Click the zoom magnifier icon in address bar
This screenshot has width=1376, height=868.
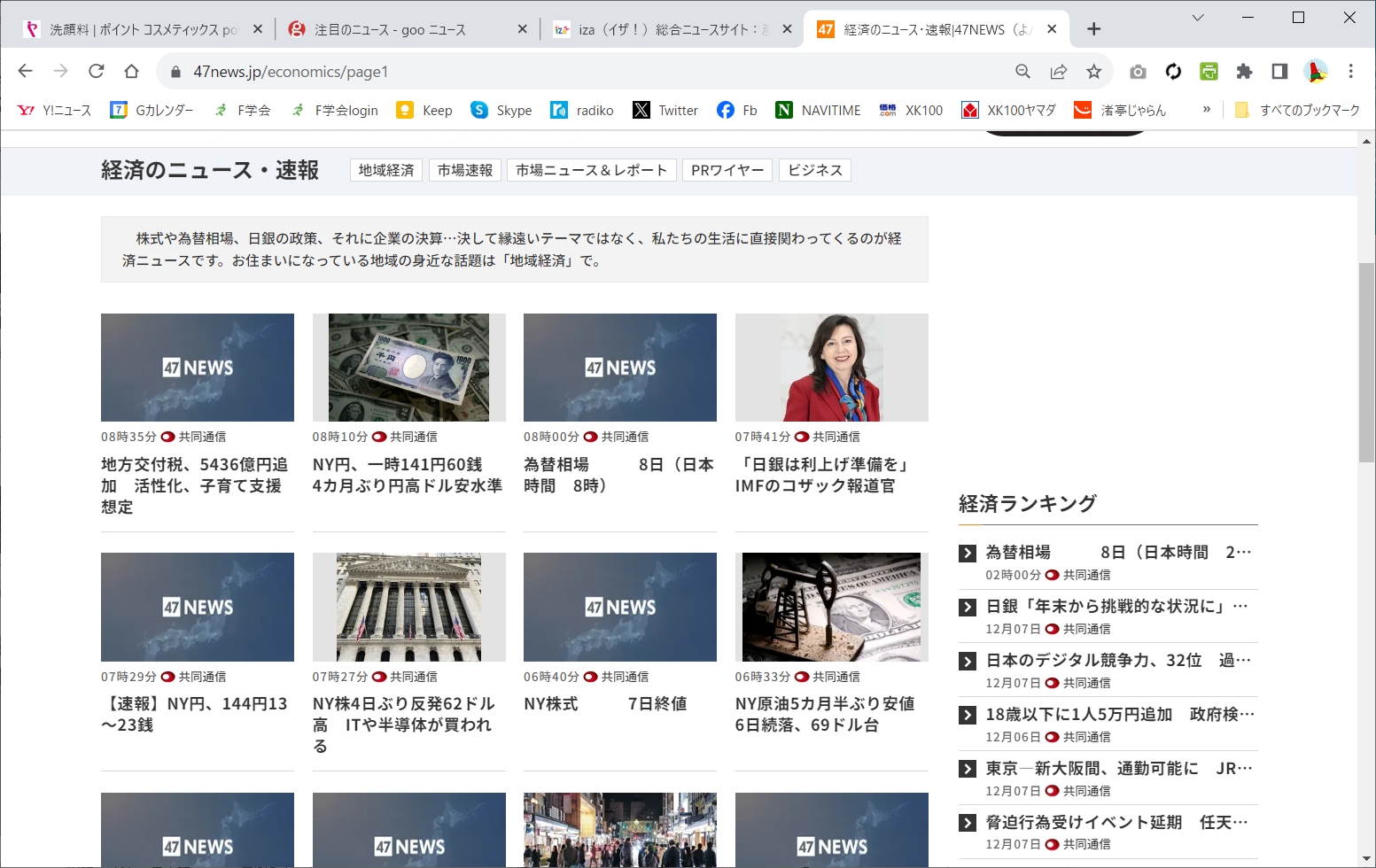[x=1022, y=72]
